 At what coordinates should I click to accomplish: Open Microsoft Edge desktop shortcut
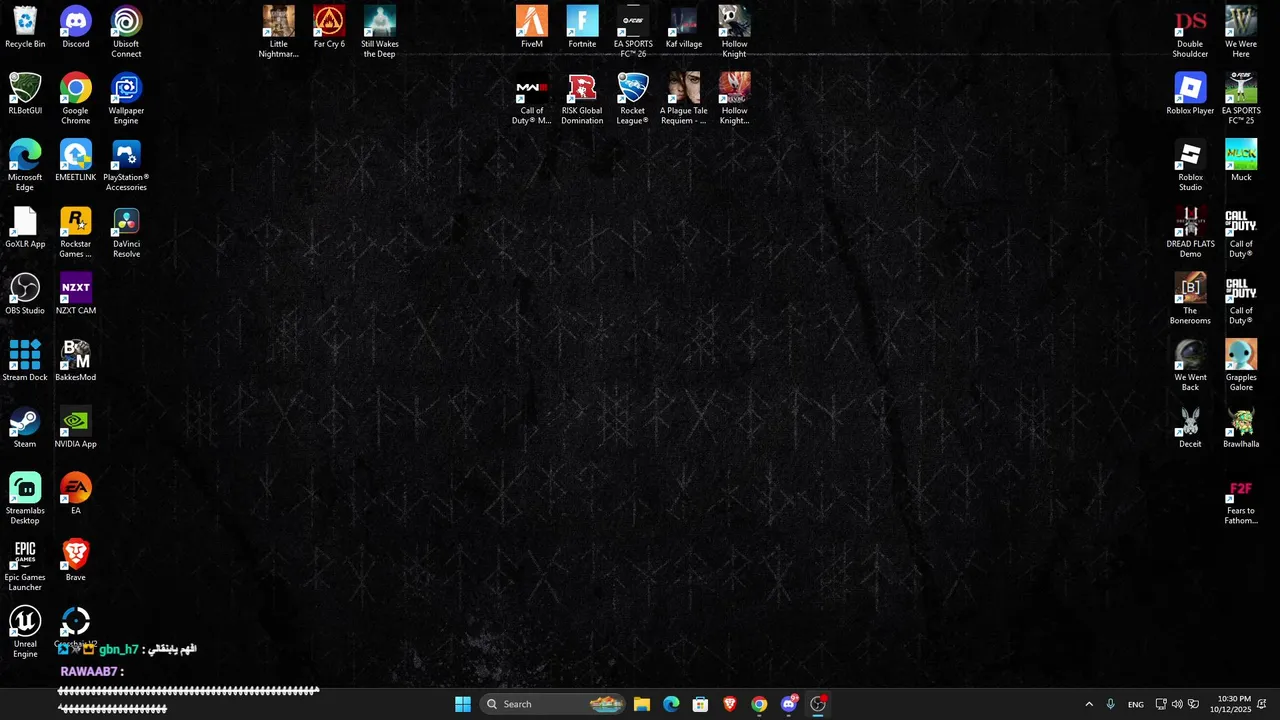pos(25,166)
